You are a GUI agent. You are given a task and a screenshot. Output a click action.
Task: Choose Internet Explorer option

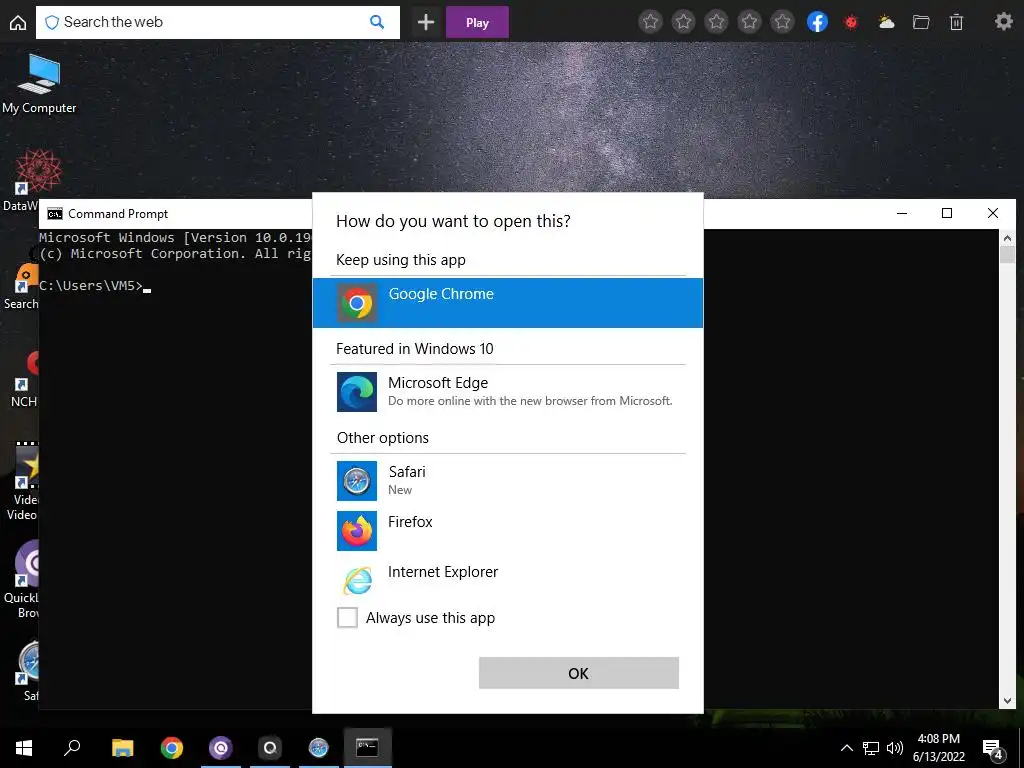click(507, 579)
